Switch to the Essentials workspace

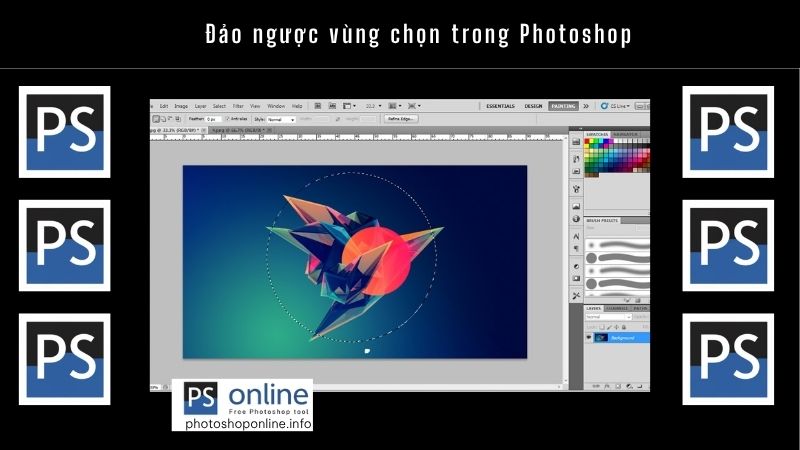(x=500, y=106)
